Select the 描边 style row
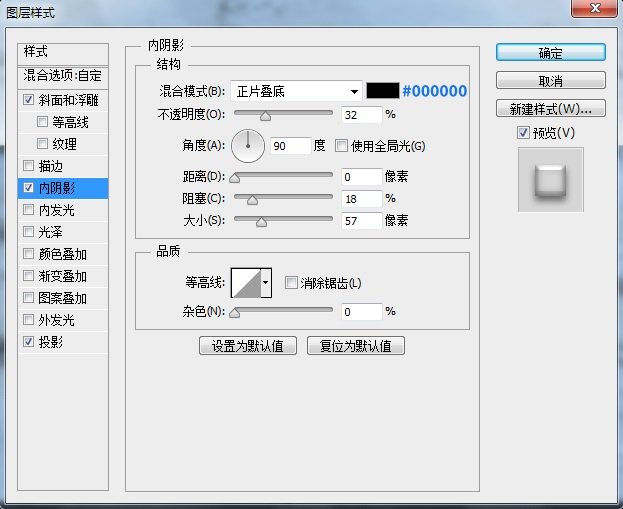Viewport: 623px width, 509px height. tap(63, 166)
